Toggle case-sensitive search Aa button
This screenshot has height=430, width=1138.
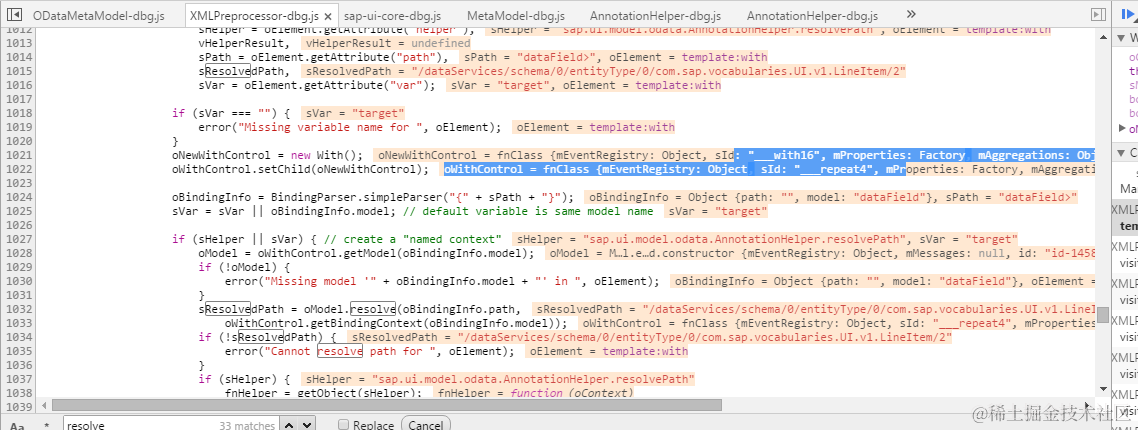17,426
